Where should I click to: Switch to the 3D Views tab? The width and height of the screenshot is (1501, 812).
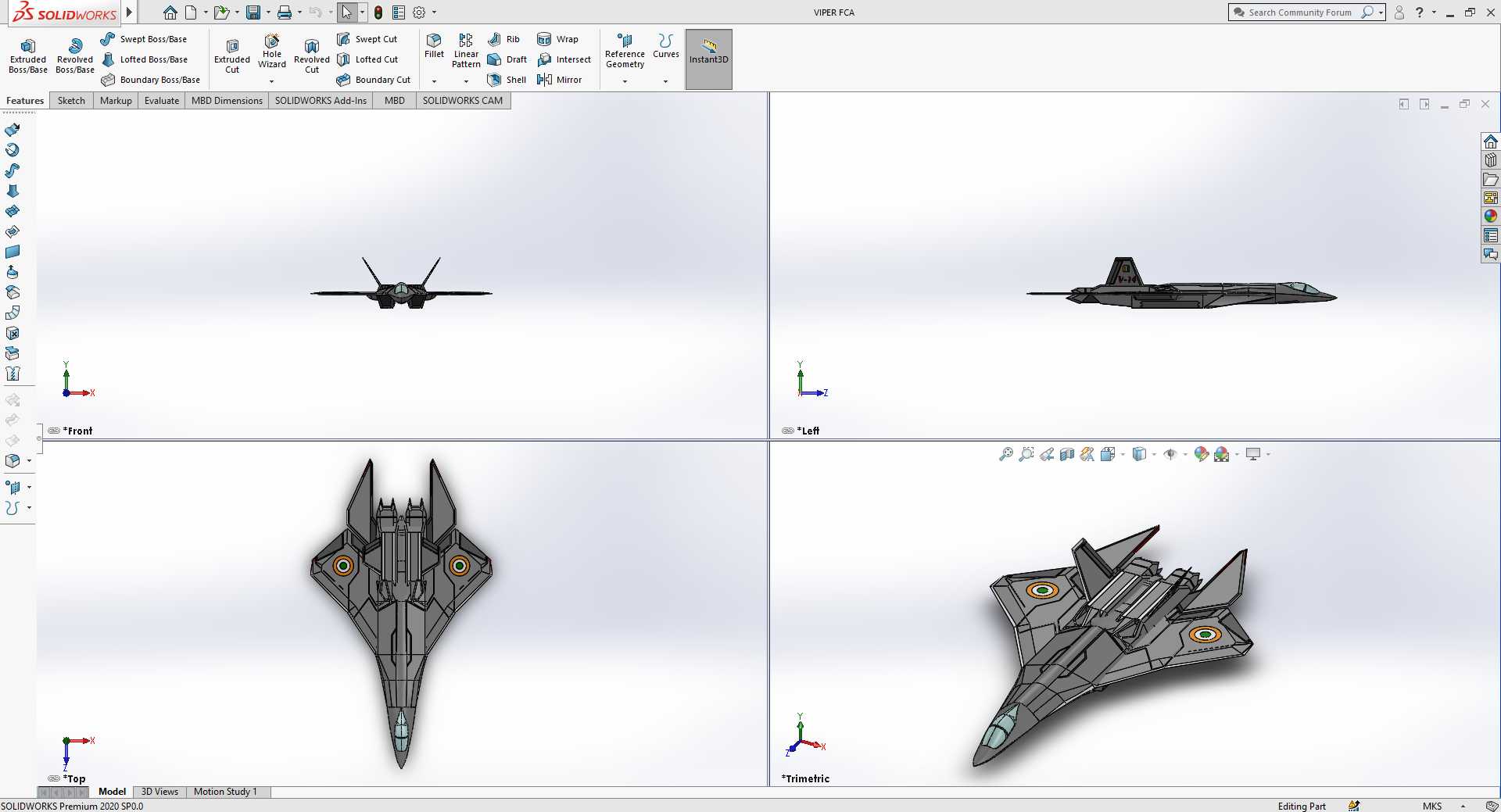pyautogui.click(x=159, y=792)
